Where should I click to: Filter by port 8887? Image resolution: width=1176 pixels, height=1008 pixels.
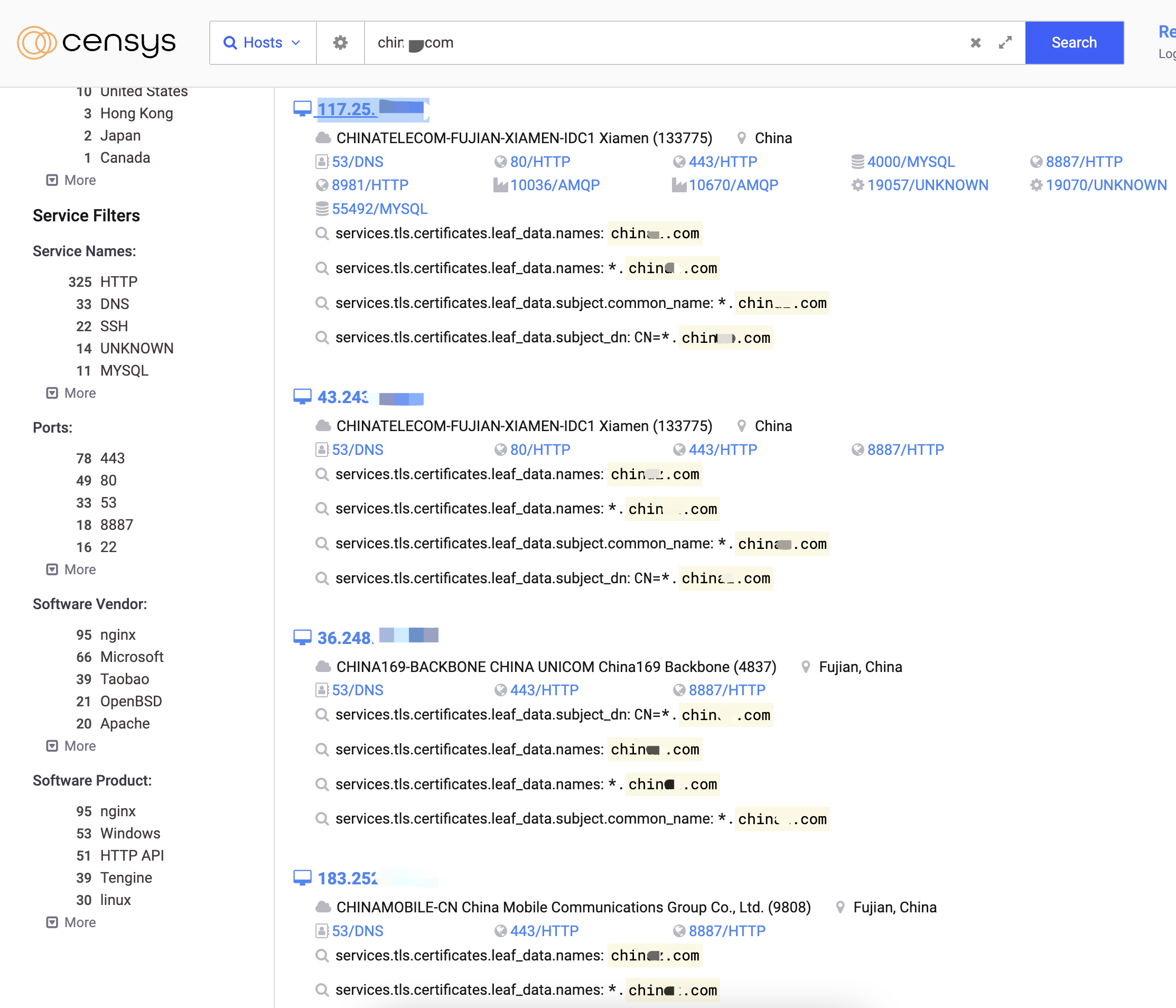[x=116, y=525]
